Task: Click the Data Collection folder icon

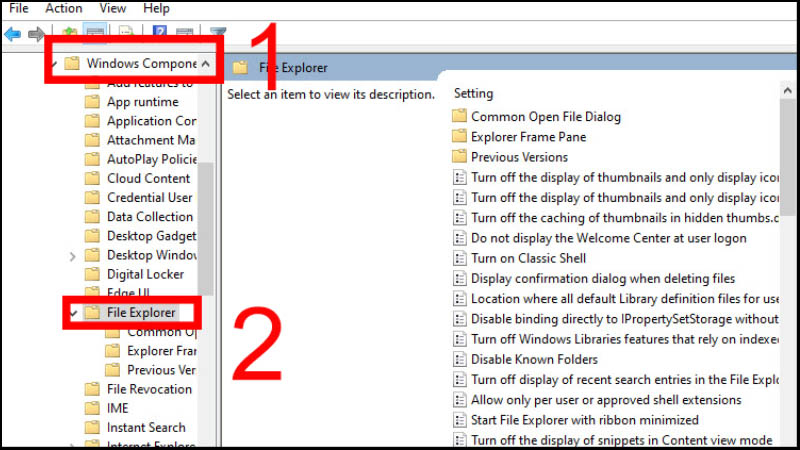Action: coord(92,217)
